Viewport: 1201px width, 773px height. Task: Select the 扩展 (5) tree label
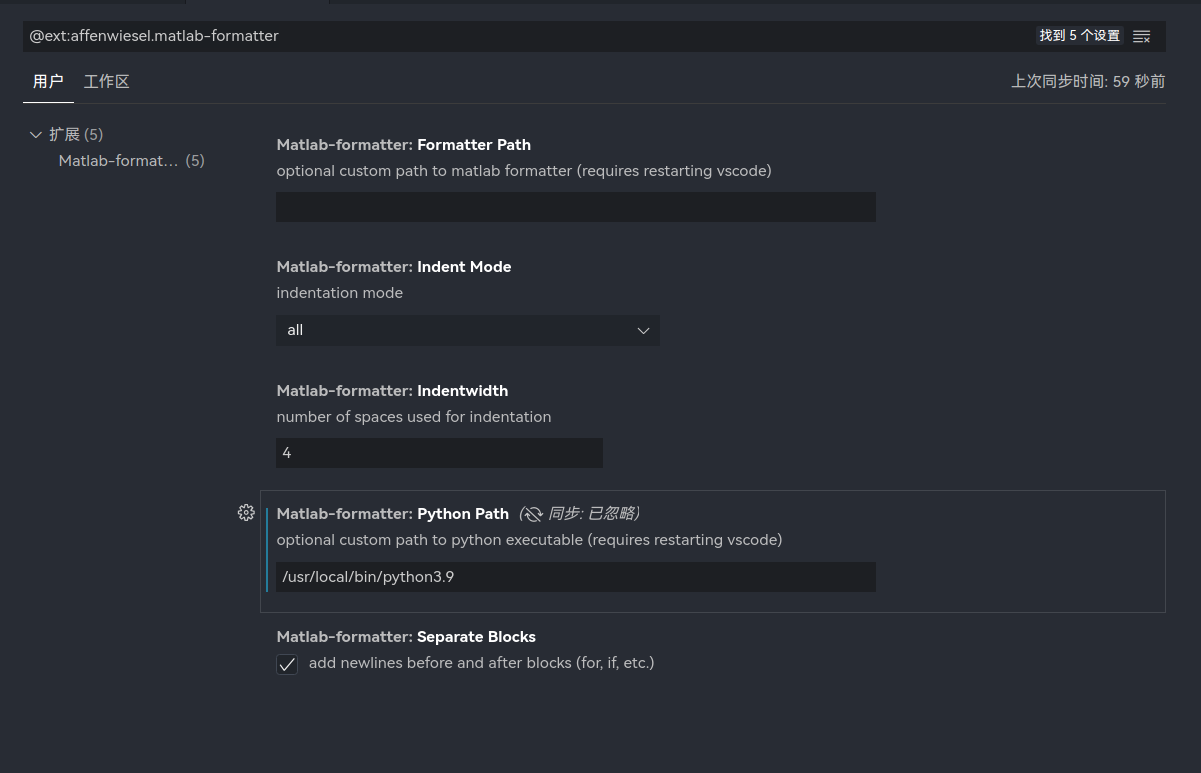[76, 135]
